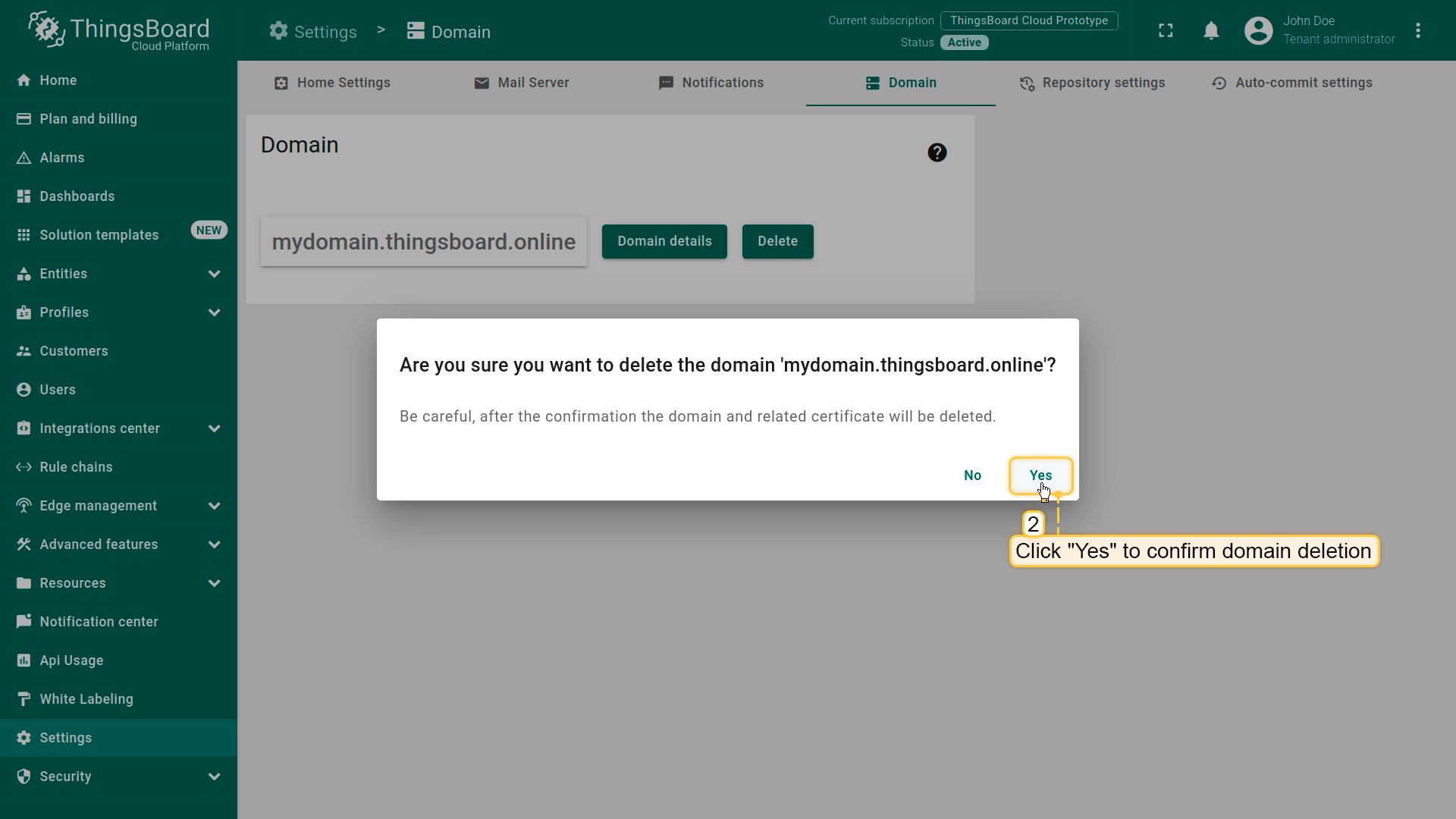Expand the Profiles submenu chevron
Screen dimensions: 1456x819
[215, 312]
